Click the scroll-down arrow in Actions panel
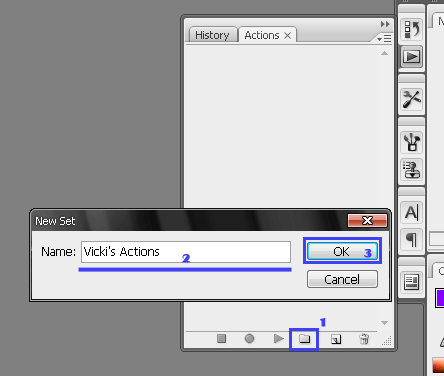The height and width of the screenshot is (376, 444). [x=384, y=323]
